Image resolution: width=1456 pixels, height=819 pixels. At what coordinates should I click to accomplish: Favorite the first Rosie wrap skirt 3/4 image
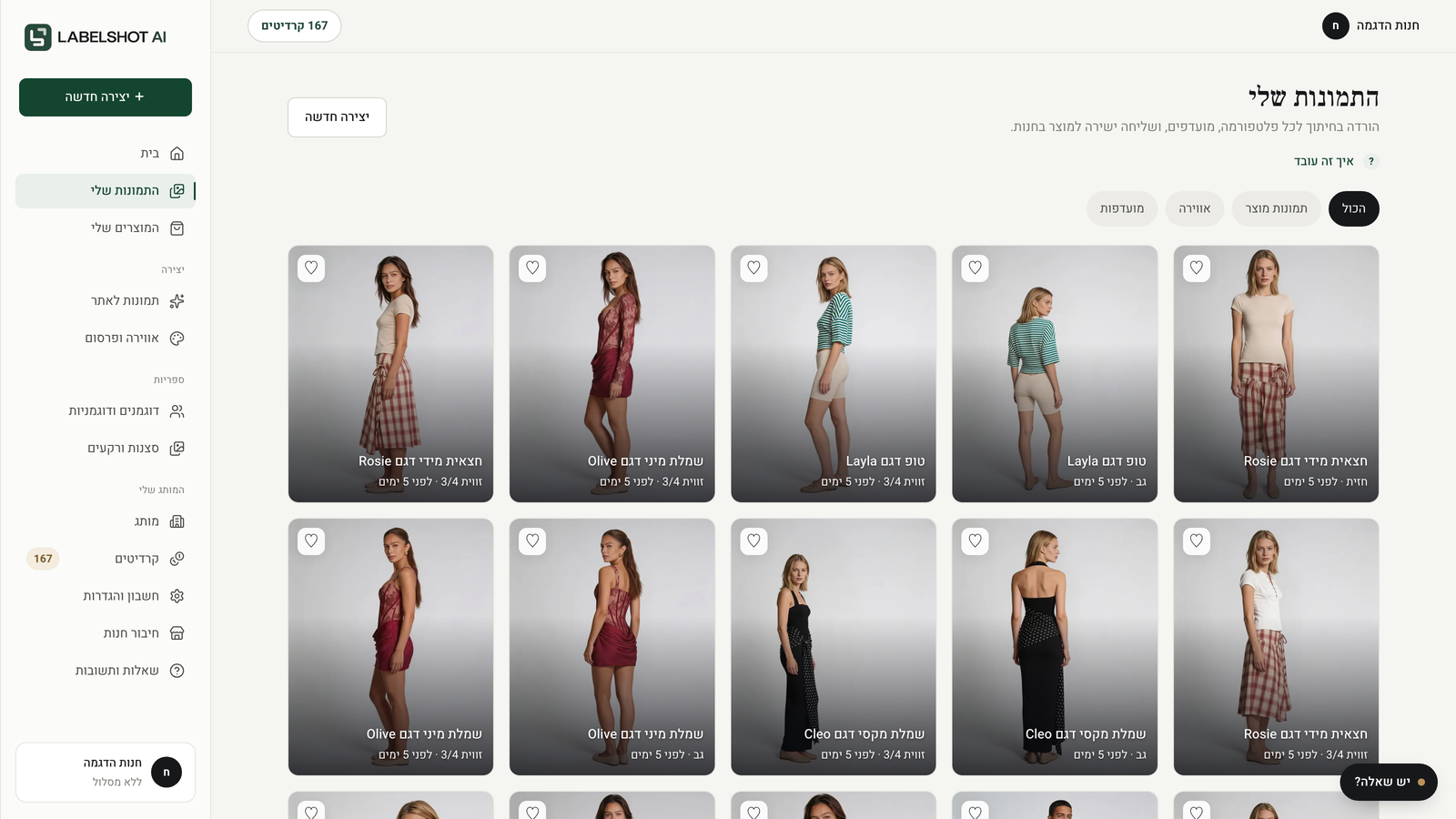(x=311, y=268)
